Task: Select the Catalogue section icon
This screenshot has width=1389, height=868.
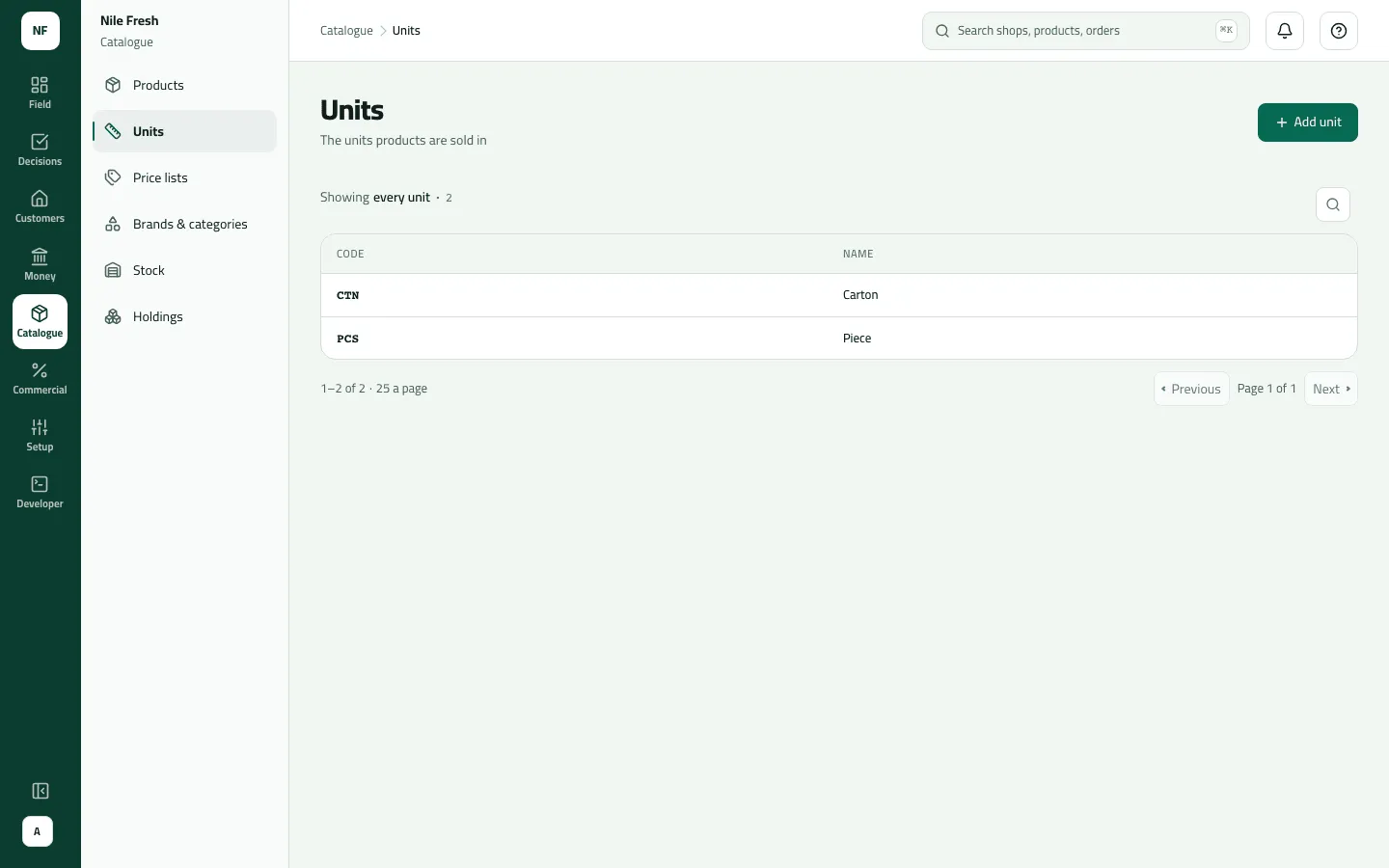Action: (x=40, y=321)
